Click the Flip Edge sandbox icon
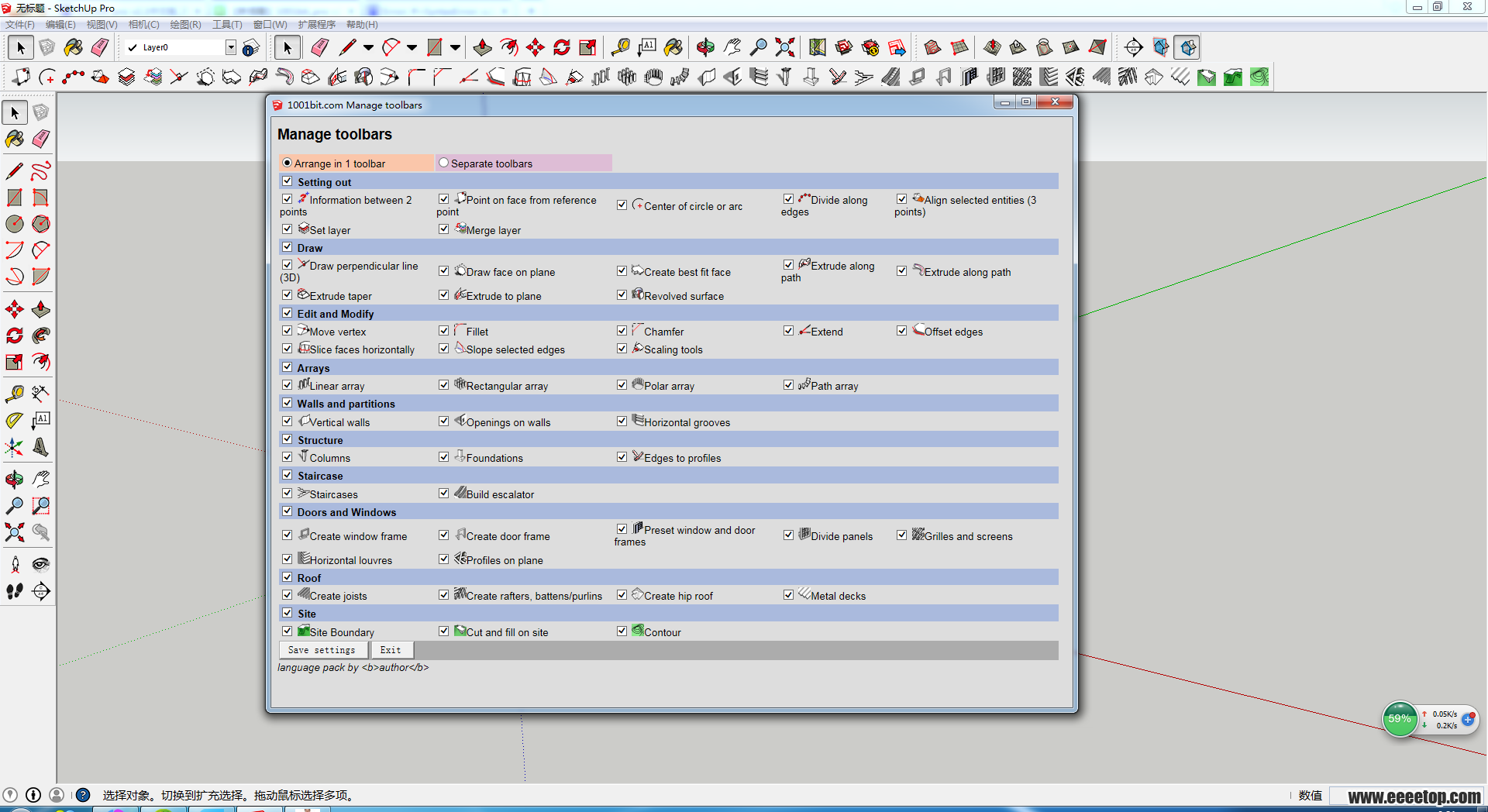The image size is (1488, 812). click(1097, 48)
